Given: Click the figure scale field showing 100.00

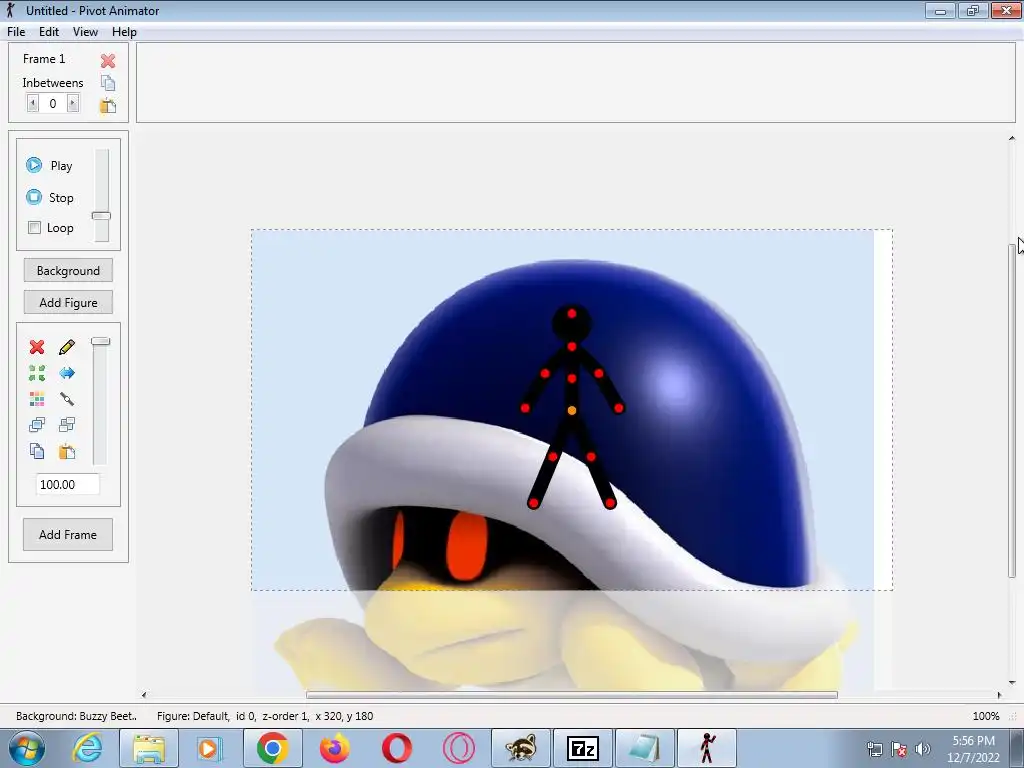Looking at the screenshot, I should (x=67, y=485).
